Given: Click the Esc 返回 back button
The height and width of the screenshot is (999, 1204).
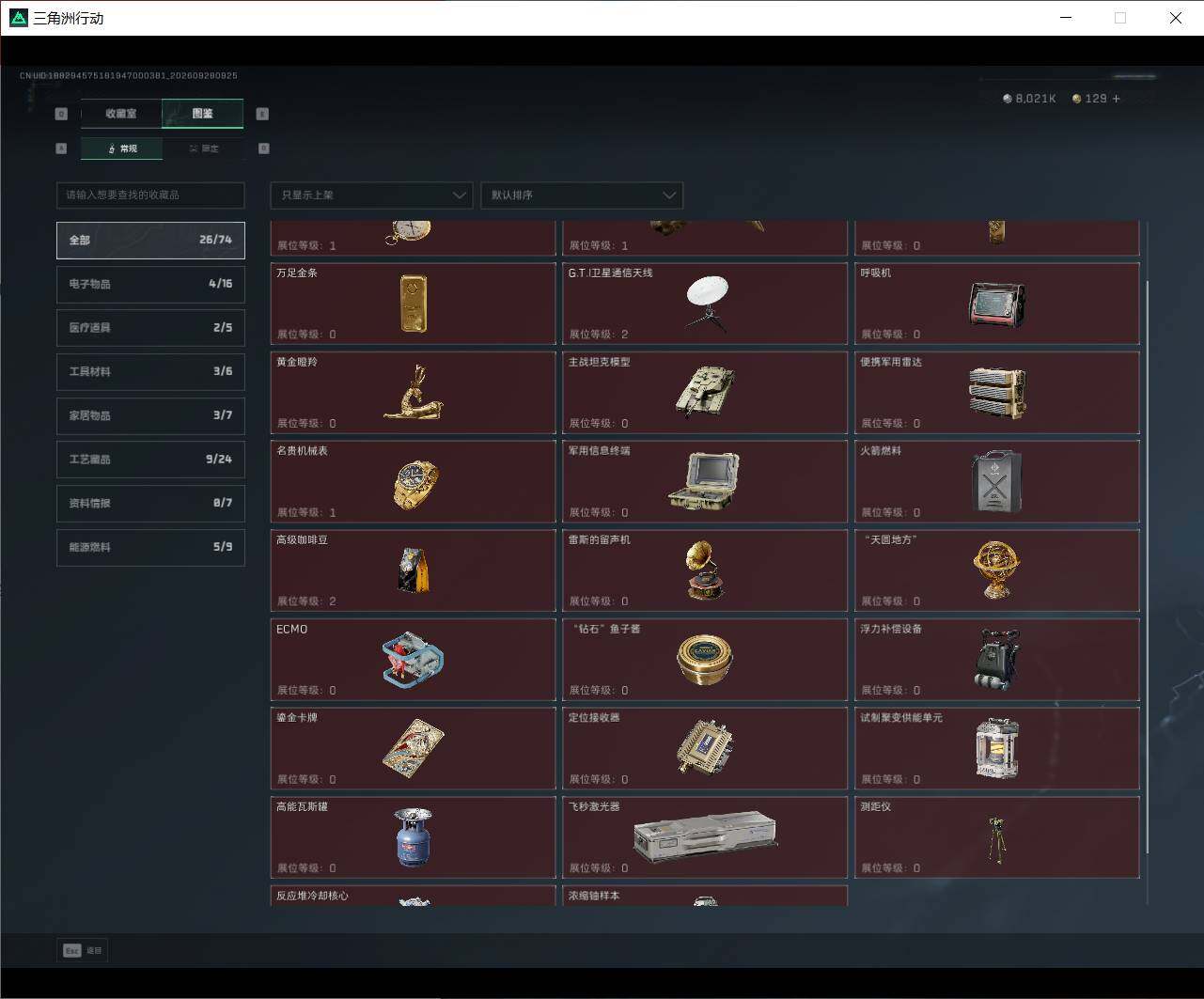Looking at the screenshot, I should click(x=83, y=950).
